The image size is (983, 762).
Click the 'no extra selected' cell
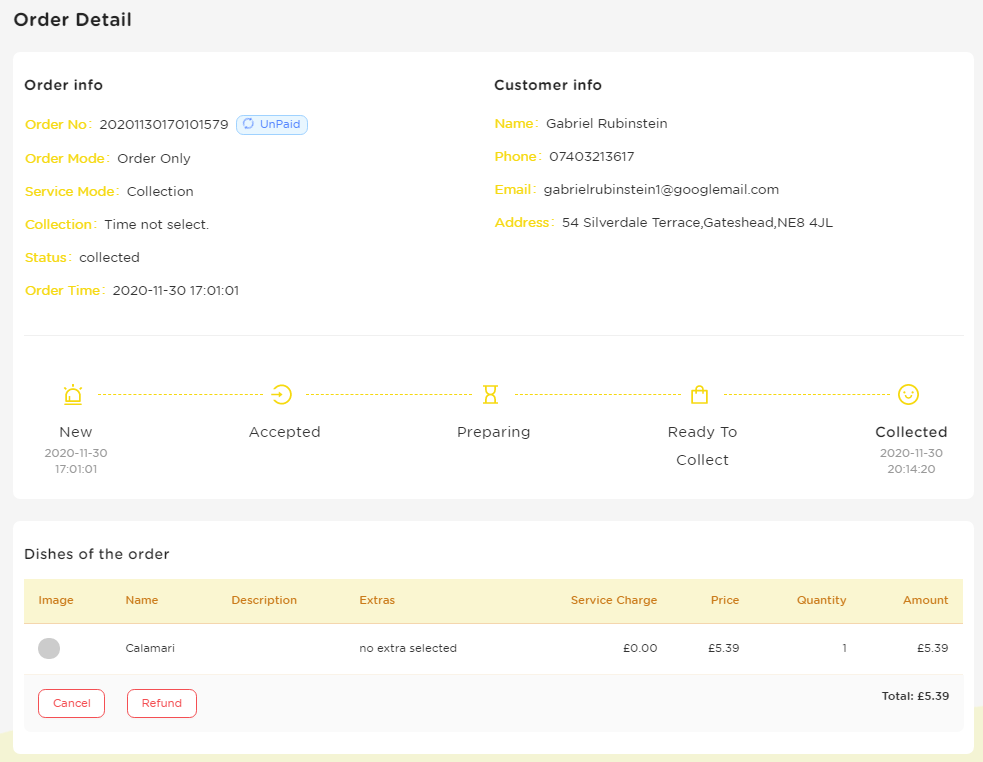[x=407, y=648]
